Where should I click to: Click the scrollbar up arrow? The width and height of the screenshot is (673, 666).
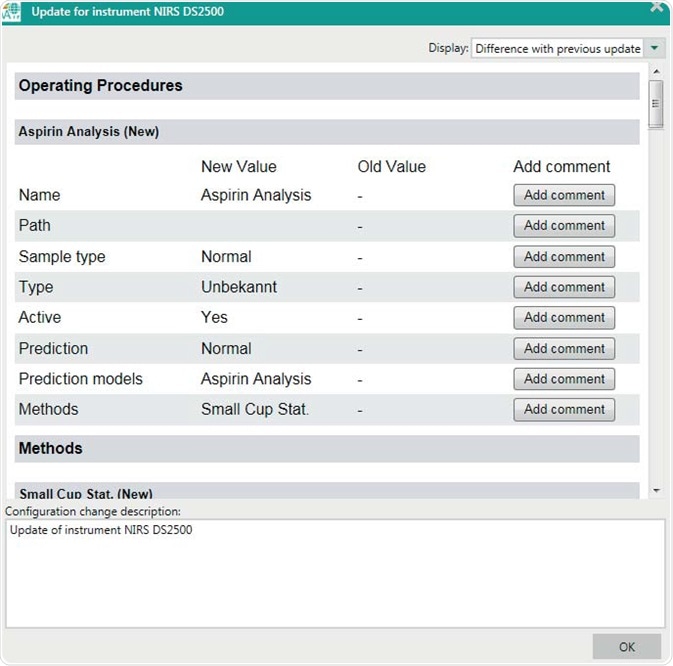click(x=656, y=72)
